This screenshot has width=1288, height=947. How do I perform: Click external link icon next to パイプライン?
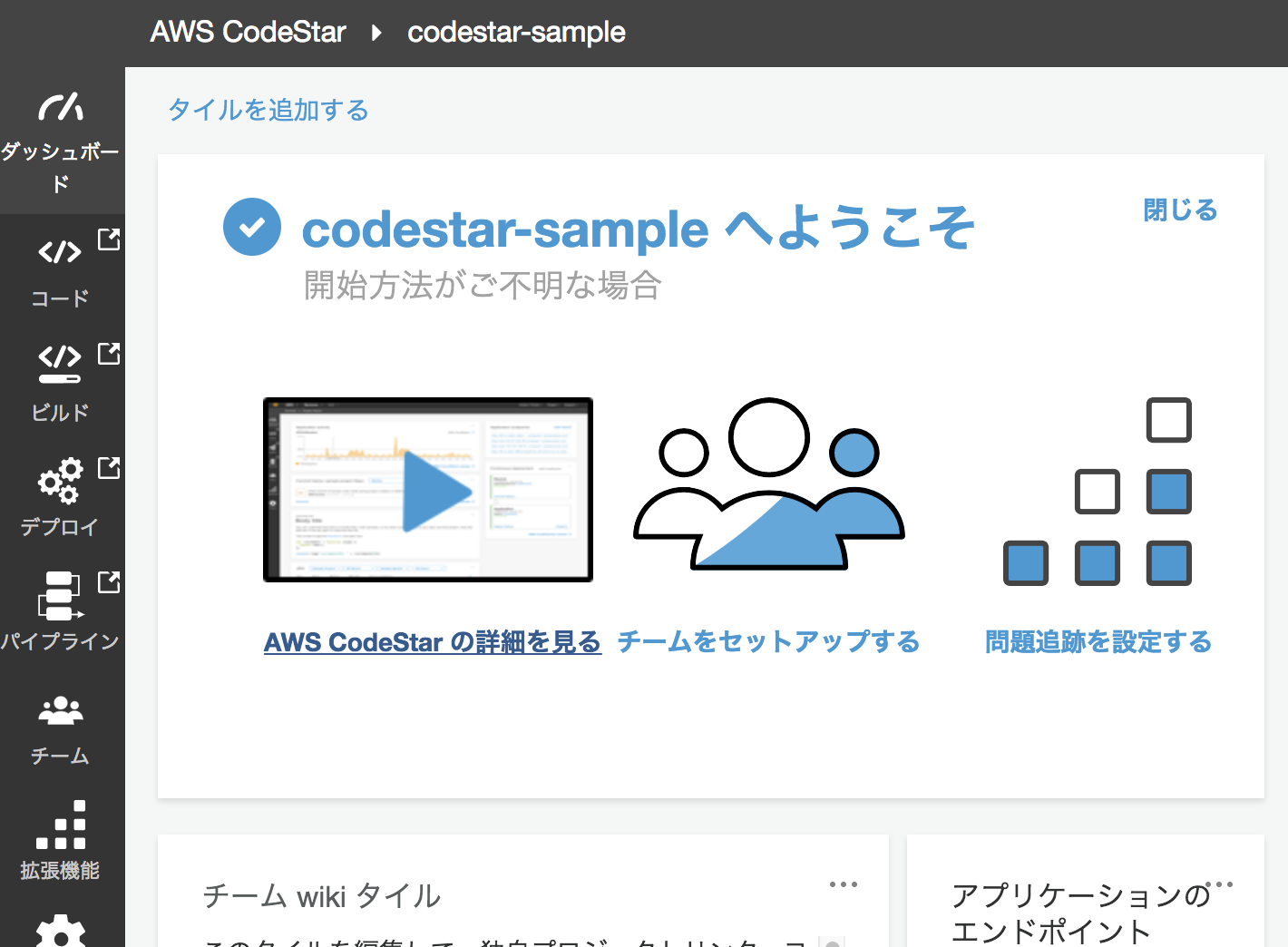coord(109,582)
